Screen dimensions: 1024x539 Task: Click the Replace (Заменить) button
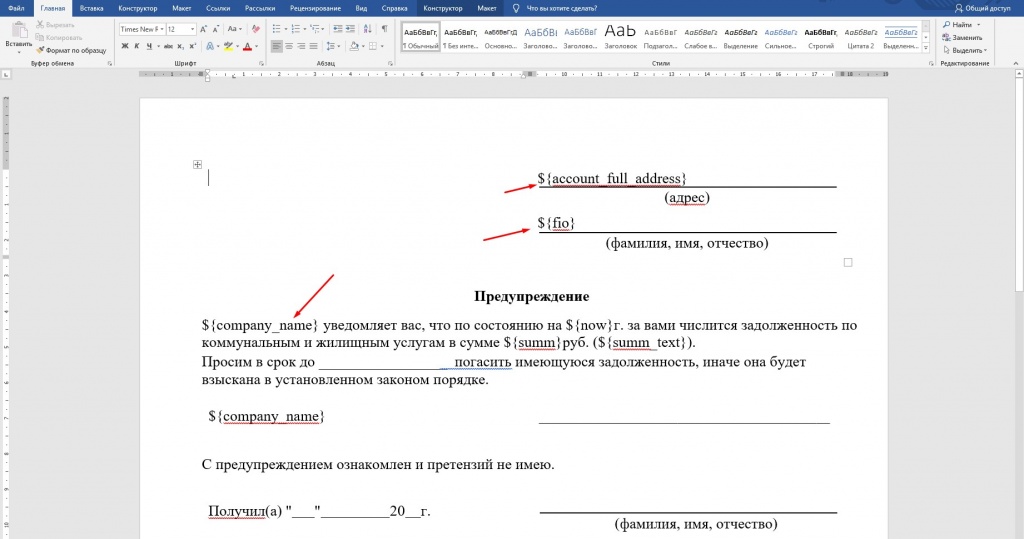click(963, 37)
